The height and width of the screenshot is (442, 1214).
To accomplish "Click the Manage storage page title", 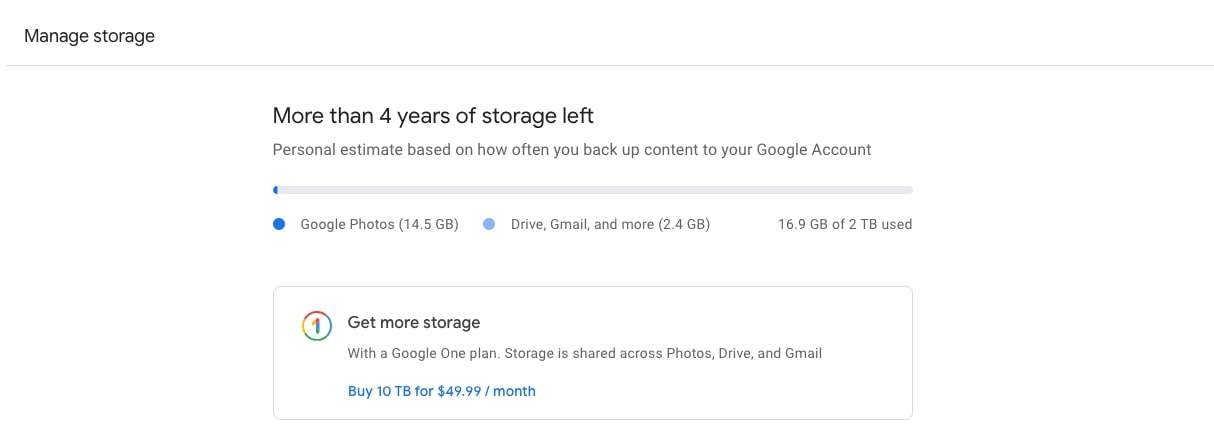I will point(89,36).
